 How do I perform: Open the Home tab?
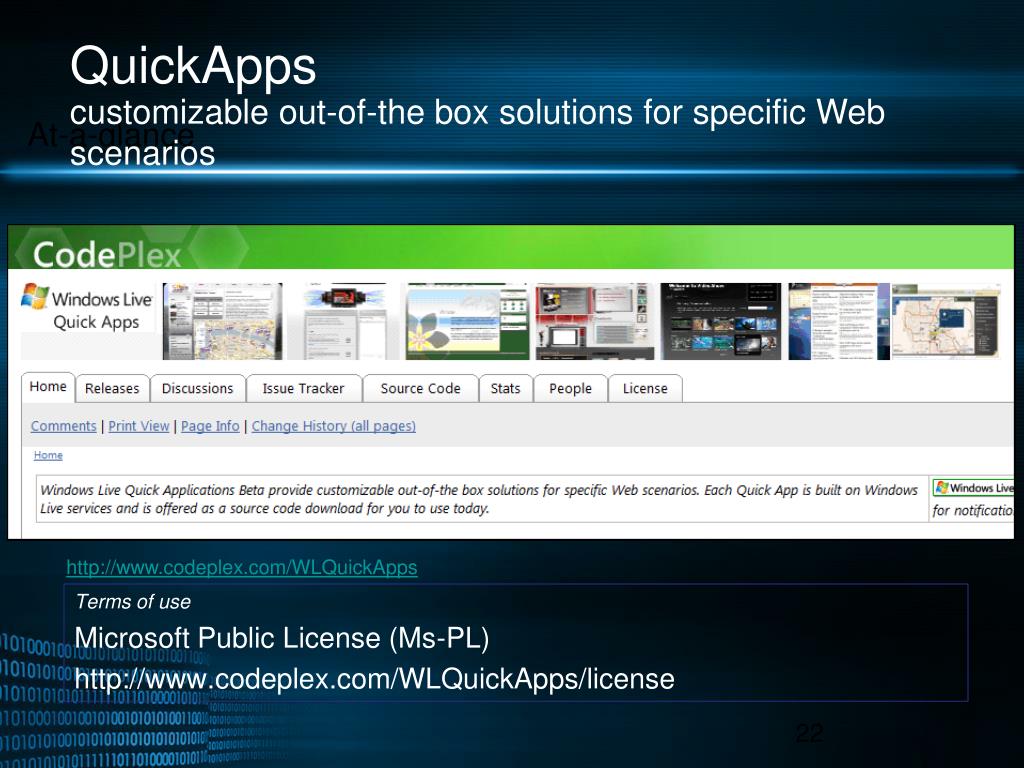[48, 387]
